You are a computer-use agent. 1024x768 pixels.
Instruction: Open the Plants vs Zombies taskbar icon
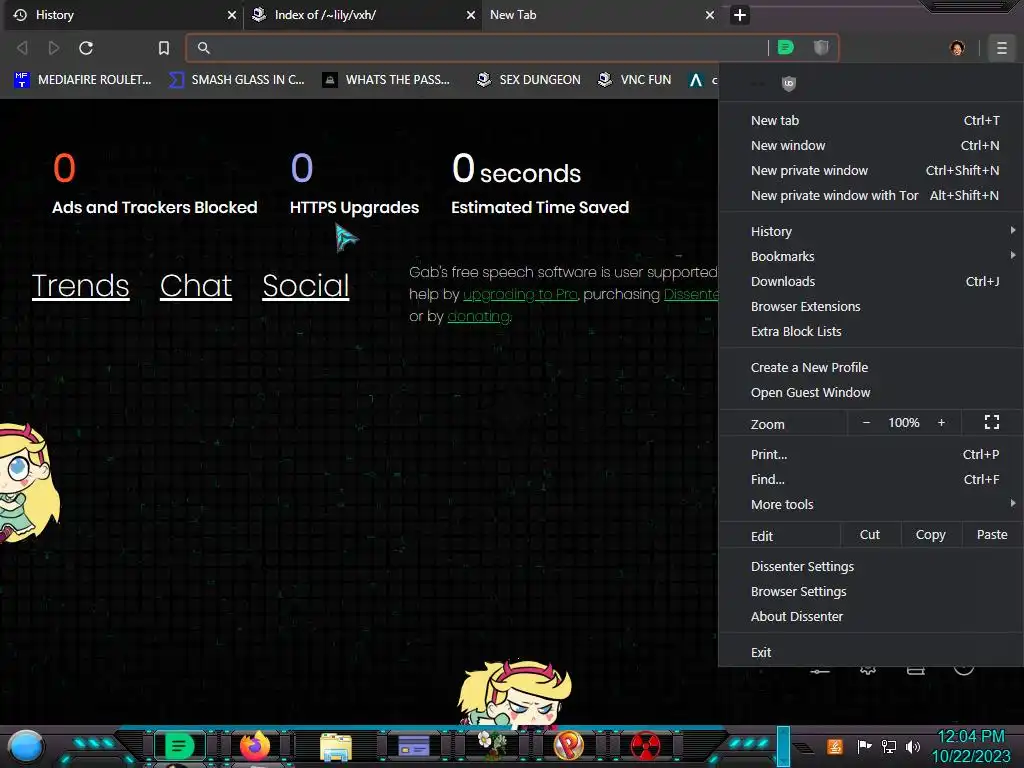[491, 746]
